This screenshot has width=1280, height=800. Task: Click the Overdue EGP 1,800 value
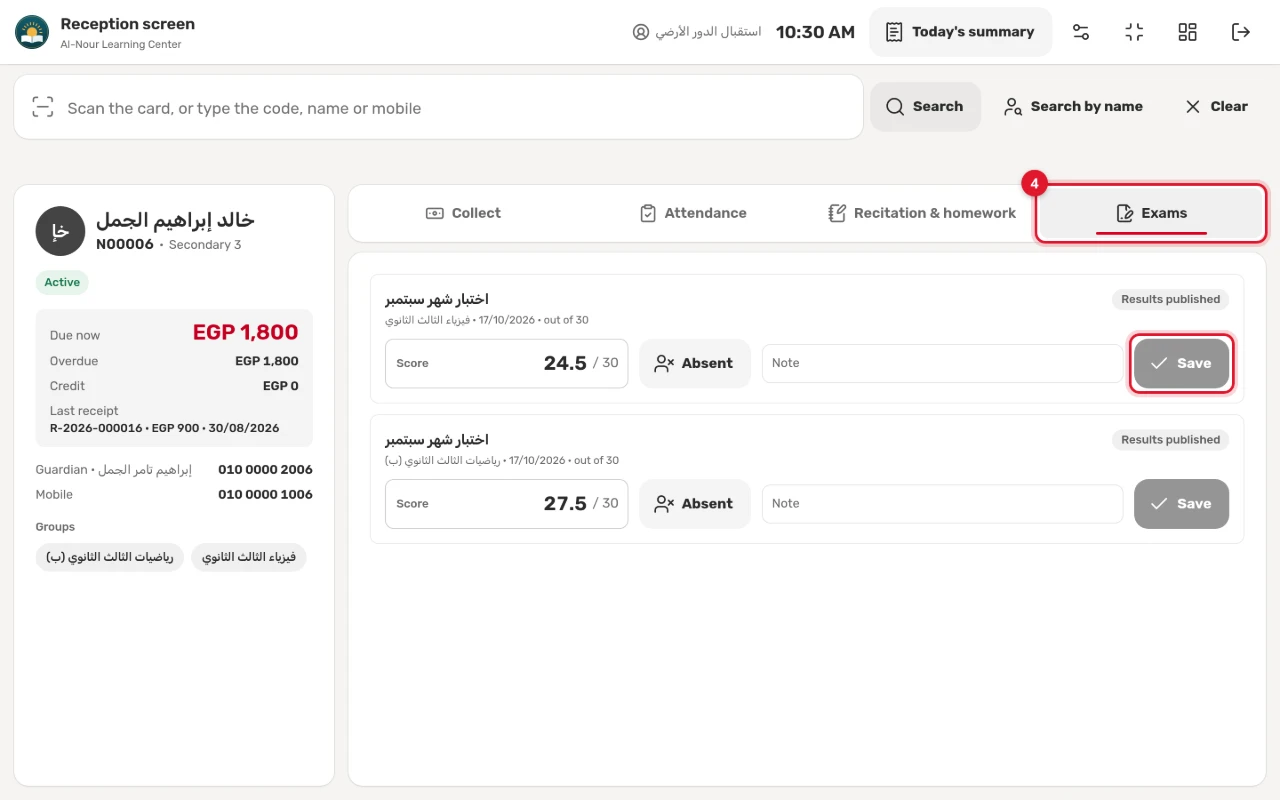[267, 361]
